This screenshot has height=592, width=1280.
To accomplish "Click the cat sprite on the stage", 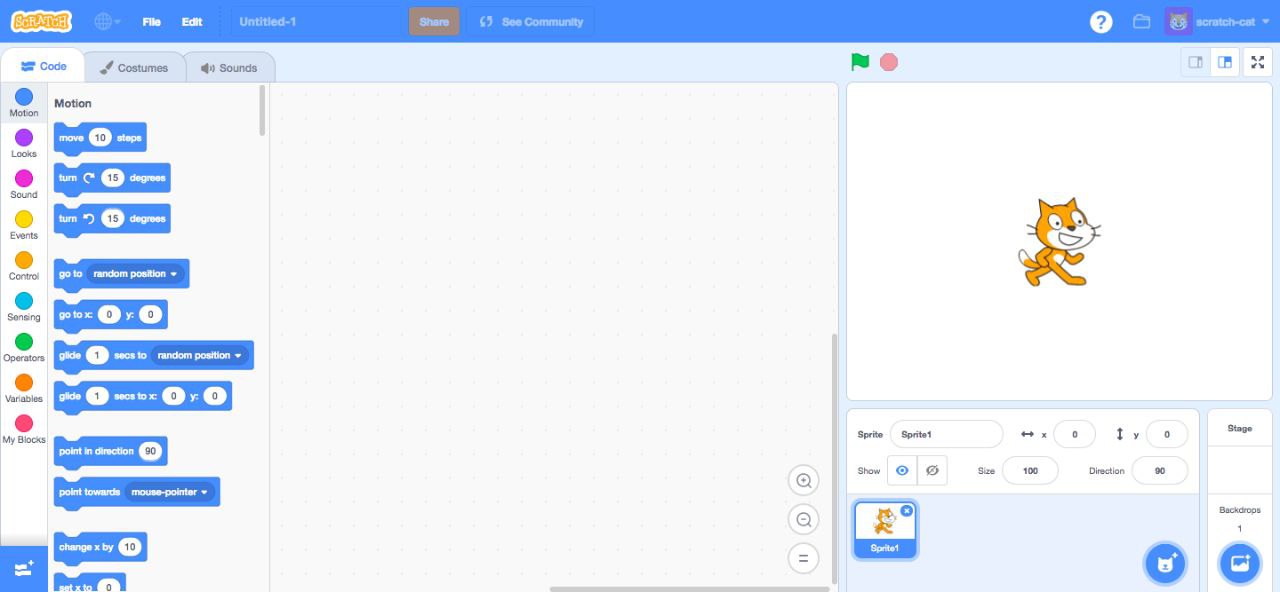I will pyautogui.click(x=1059, y=241).
